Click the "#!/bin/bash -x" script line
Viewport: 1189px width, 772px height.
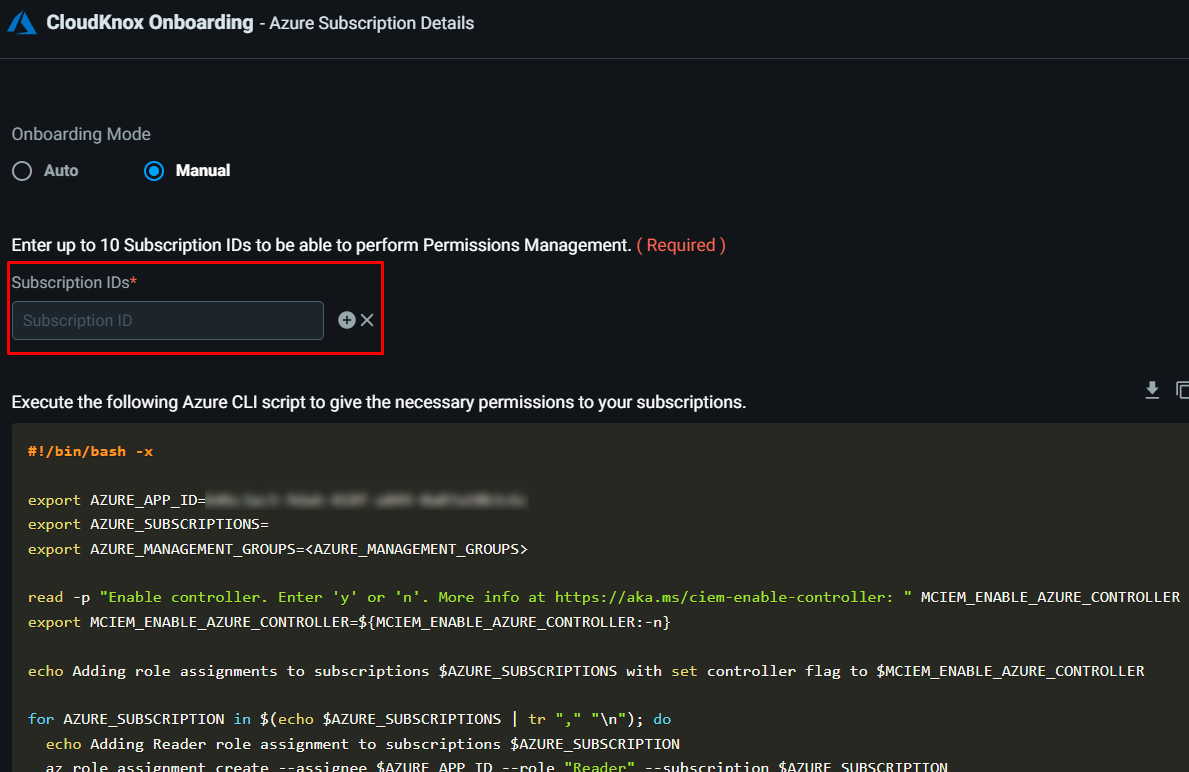pos(90,451)
